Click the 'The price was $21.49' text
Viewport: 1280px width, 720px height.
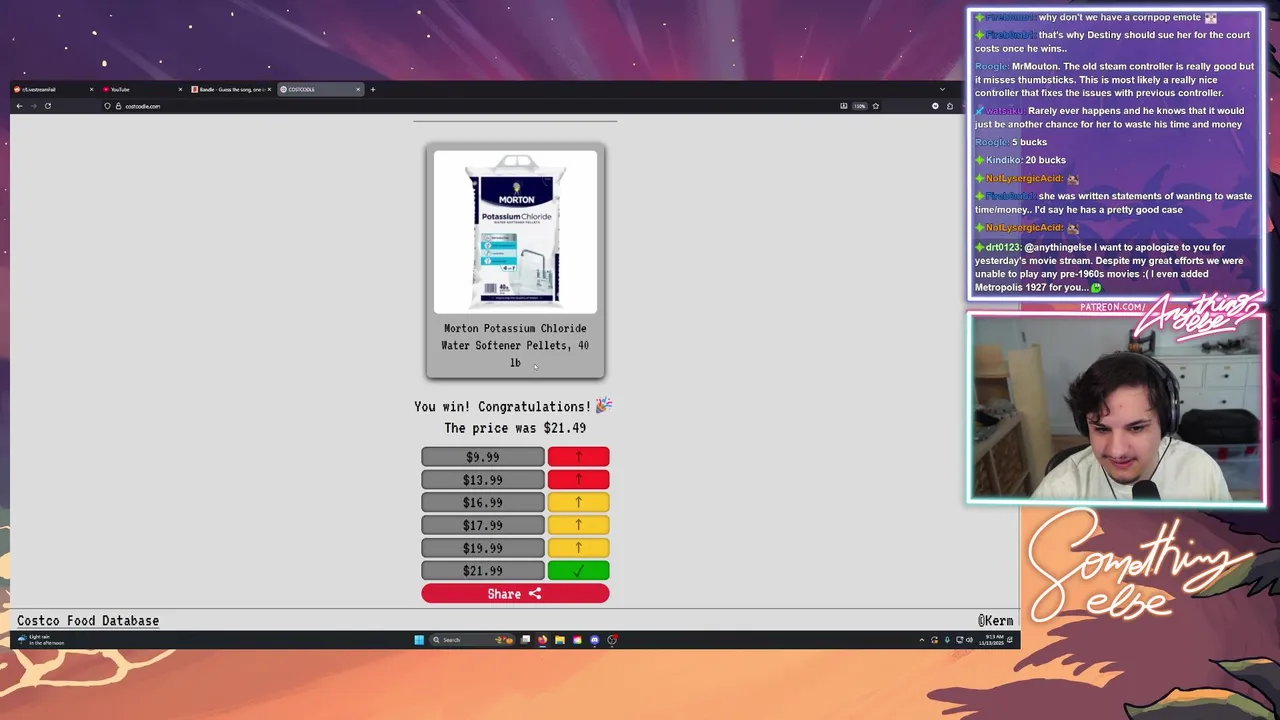tap(515, 428)
